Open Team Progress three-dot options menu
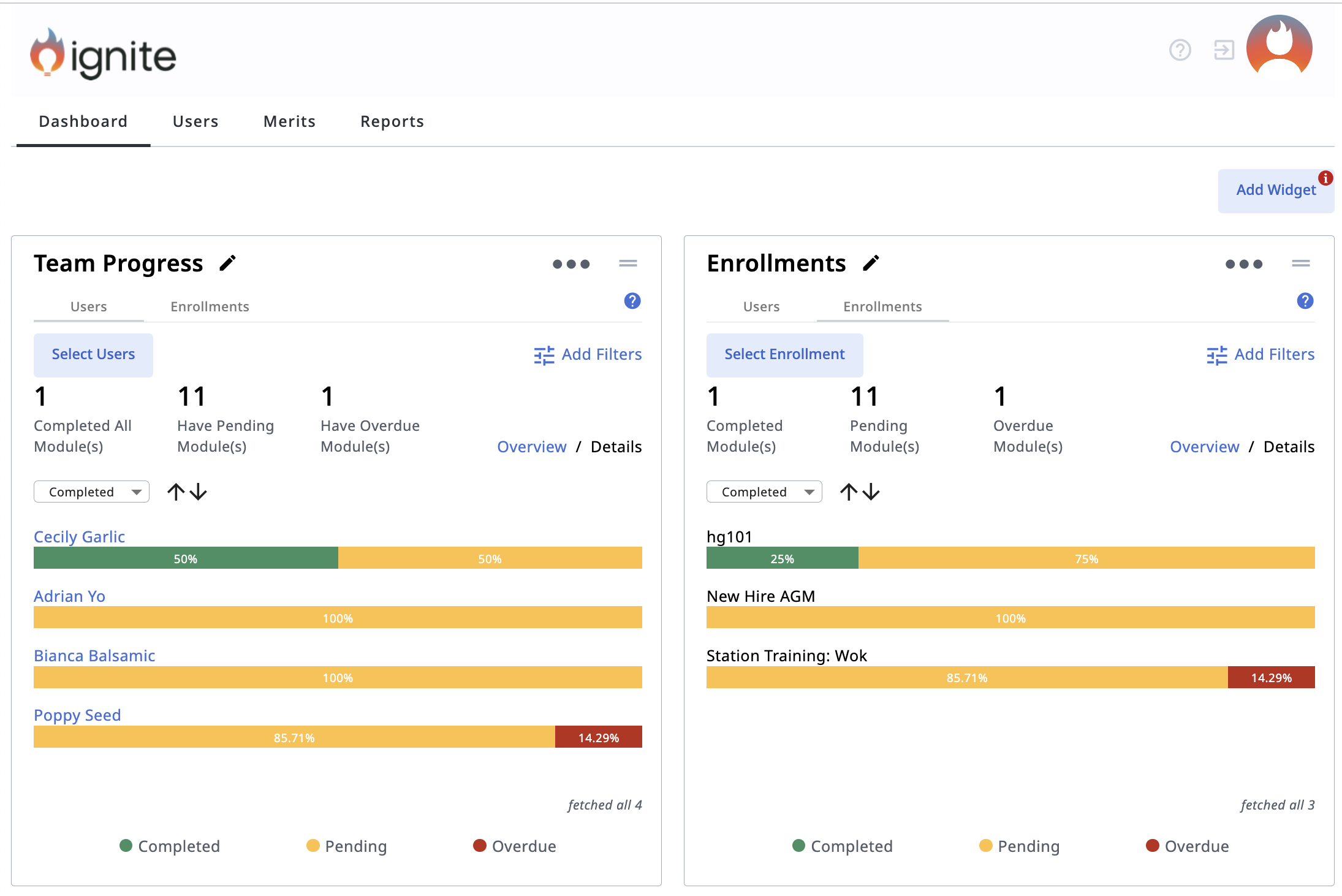 tap(571, 264)
